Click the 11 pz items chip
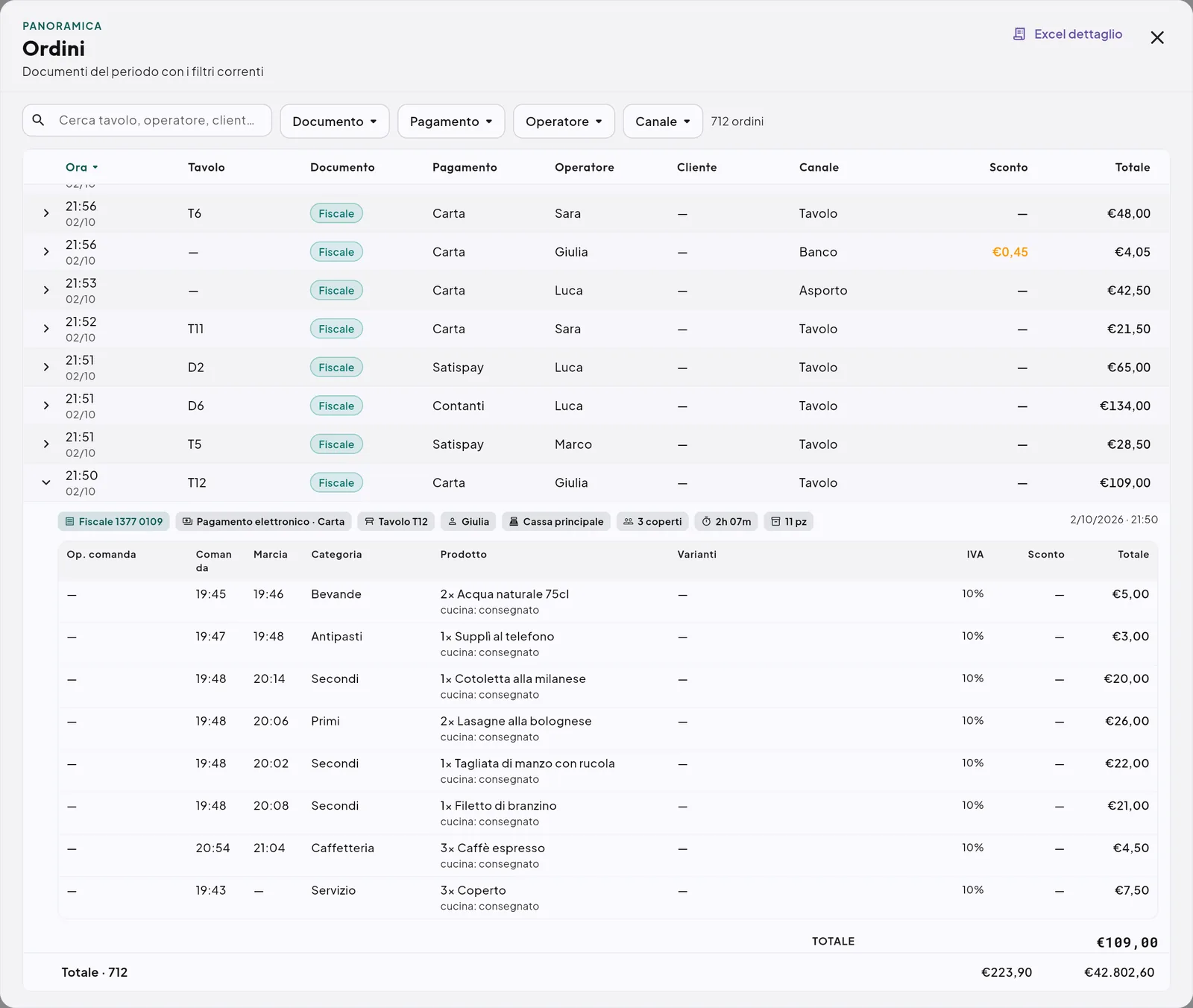Screen dimensions: 1193x1008 coord(789,521)
